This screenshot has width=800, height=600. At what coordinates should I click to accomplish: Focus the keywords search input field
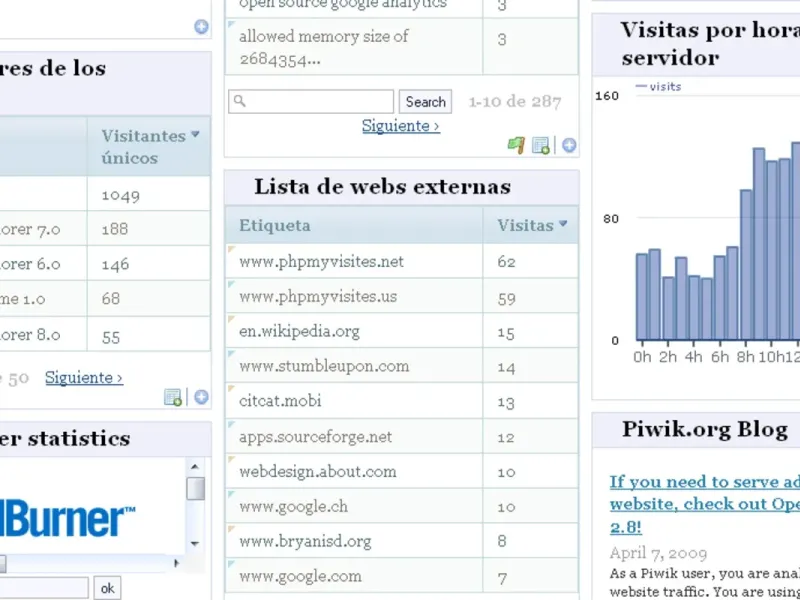point(311,102)
